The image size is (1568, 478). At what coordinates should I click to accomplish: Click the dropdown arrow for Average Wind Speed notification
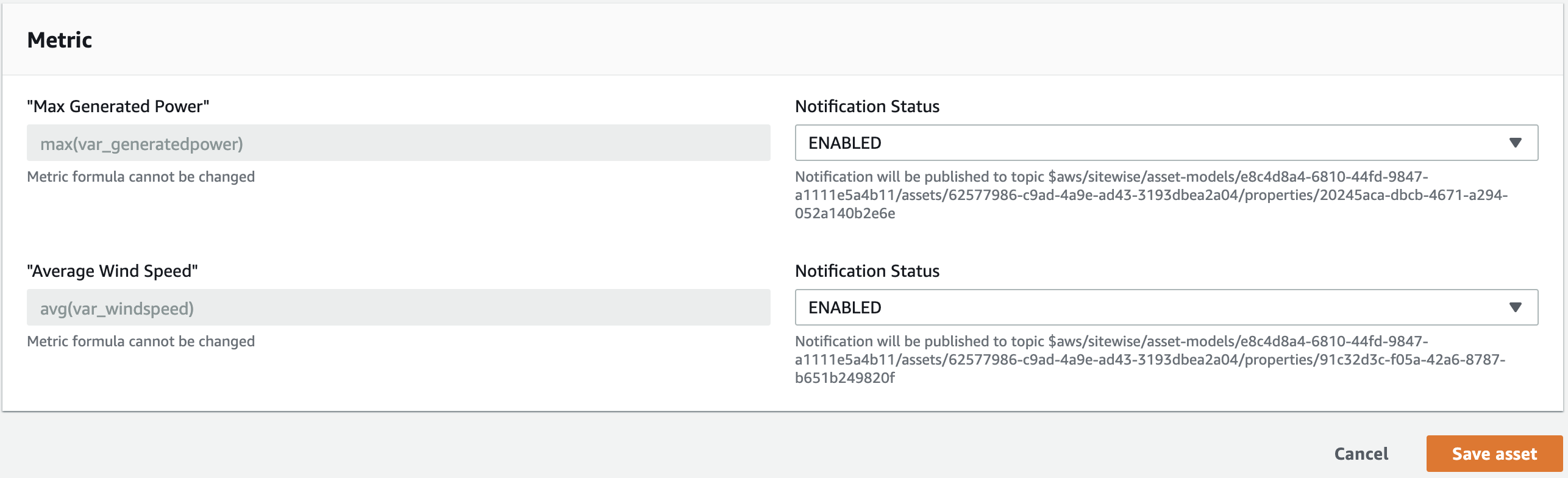point(1515,307)
